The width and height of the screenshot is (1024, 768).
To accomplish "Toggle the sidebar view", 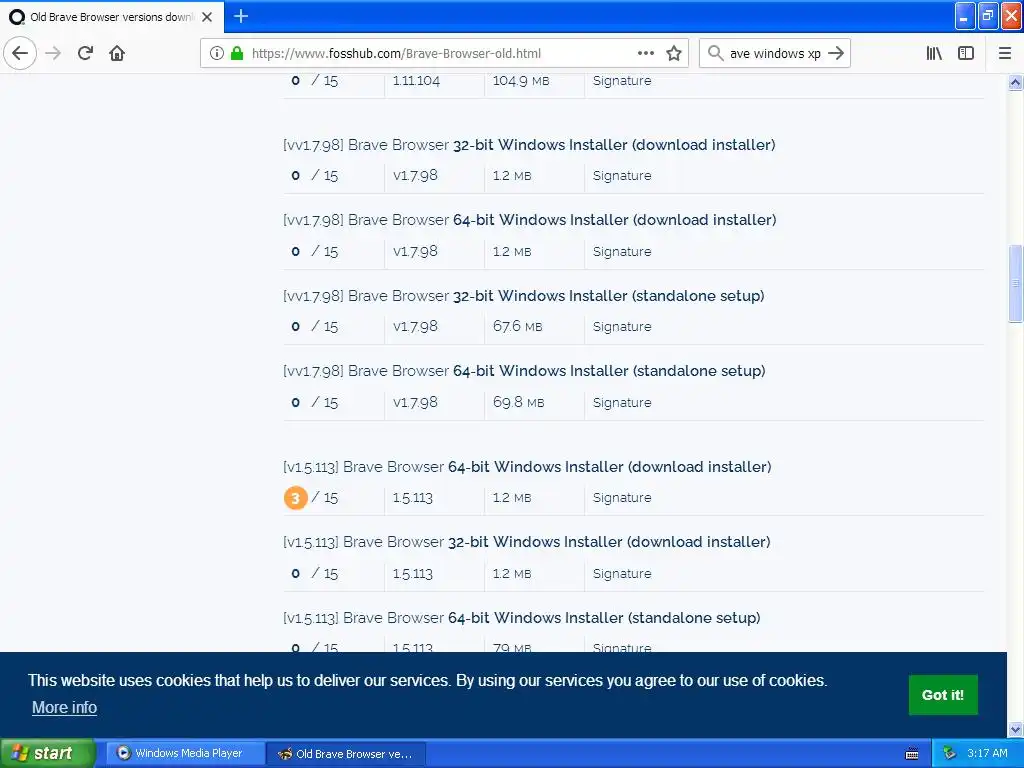I will point(966,53).
